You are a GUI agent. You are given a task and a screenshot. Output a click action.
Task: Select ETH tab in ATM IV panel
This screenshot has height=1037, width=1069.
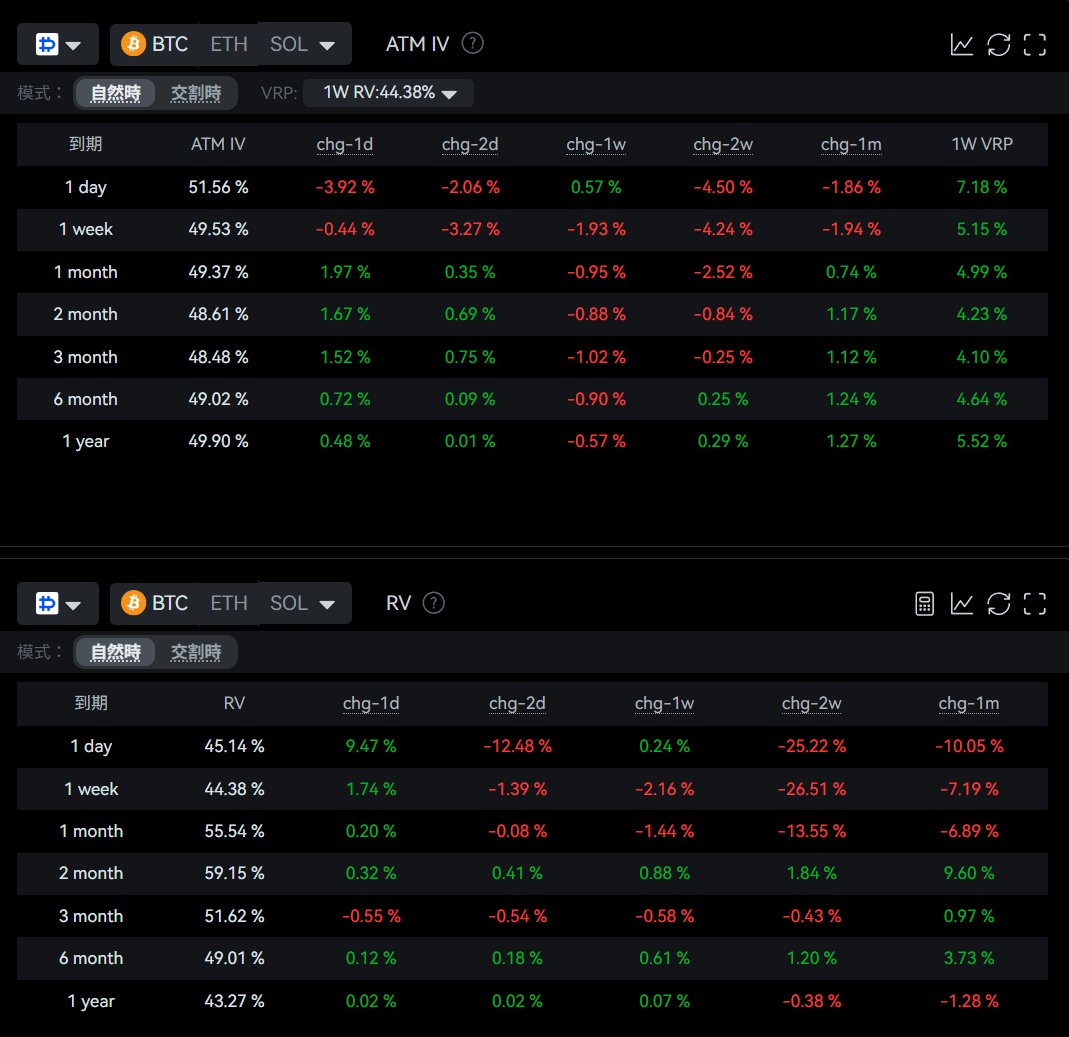(x=228, y=44)
